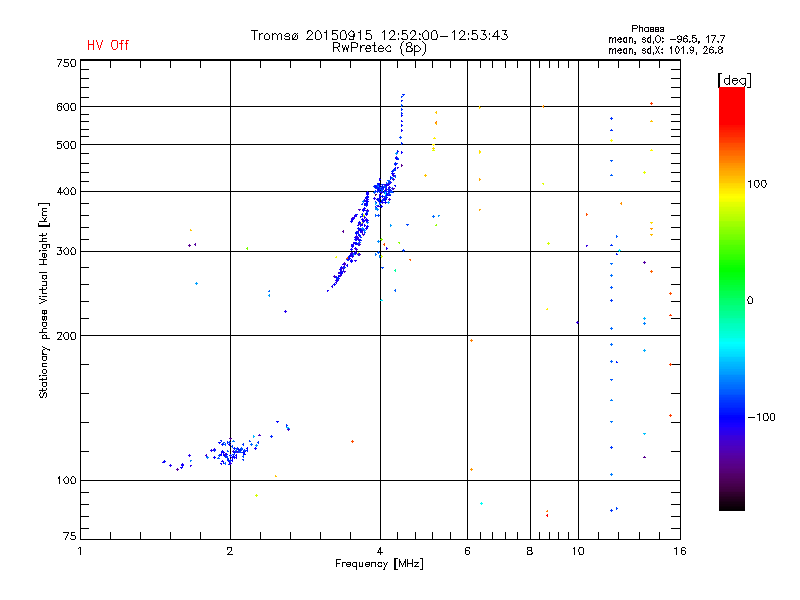Viewport: 800px width, 600px height.
Task: Click the '200' y-axis tick label
Action: (x=66, y=336)
